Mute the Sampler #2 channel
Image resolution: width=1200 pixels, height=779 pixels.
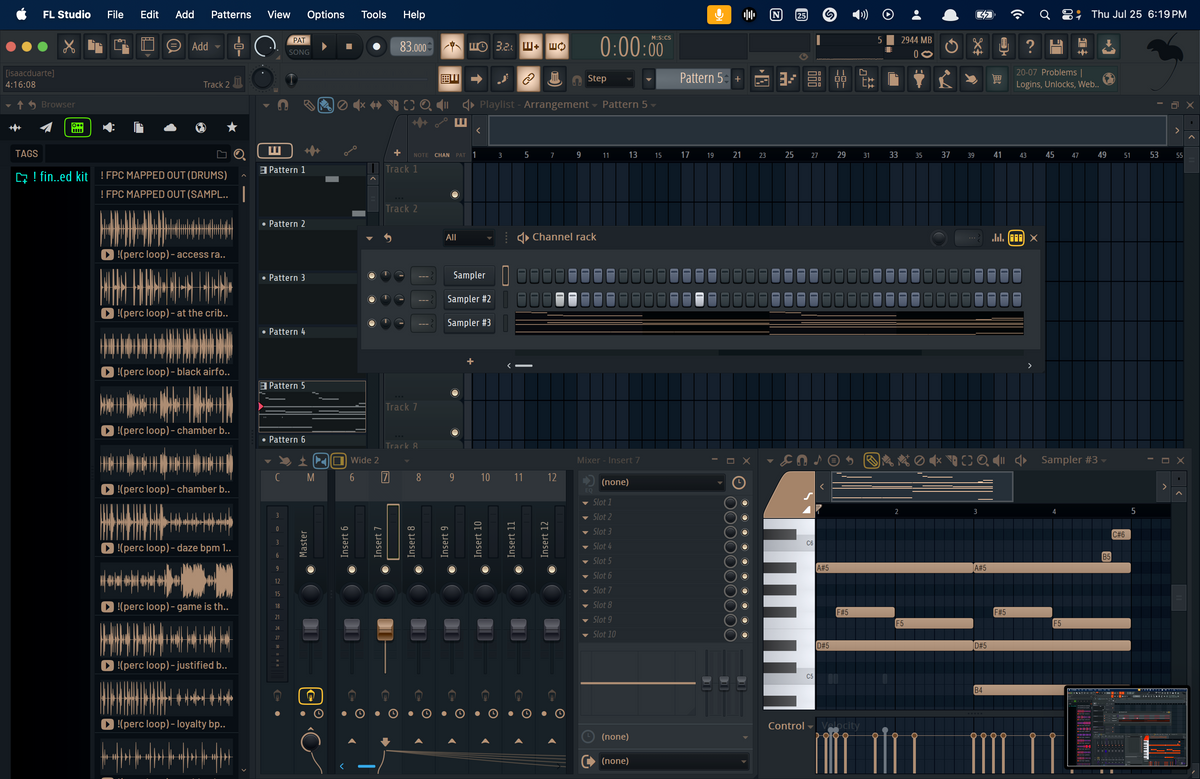[x=372, y=299]
